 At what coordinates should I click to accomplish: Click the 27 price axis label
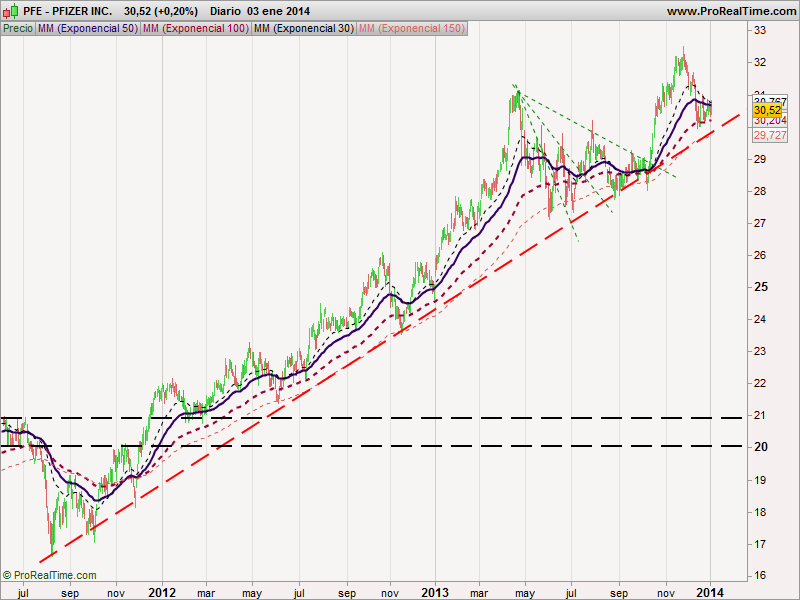(x=760, y=223)
